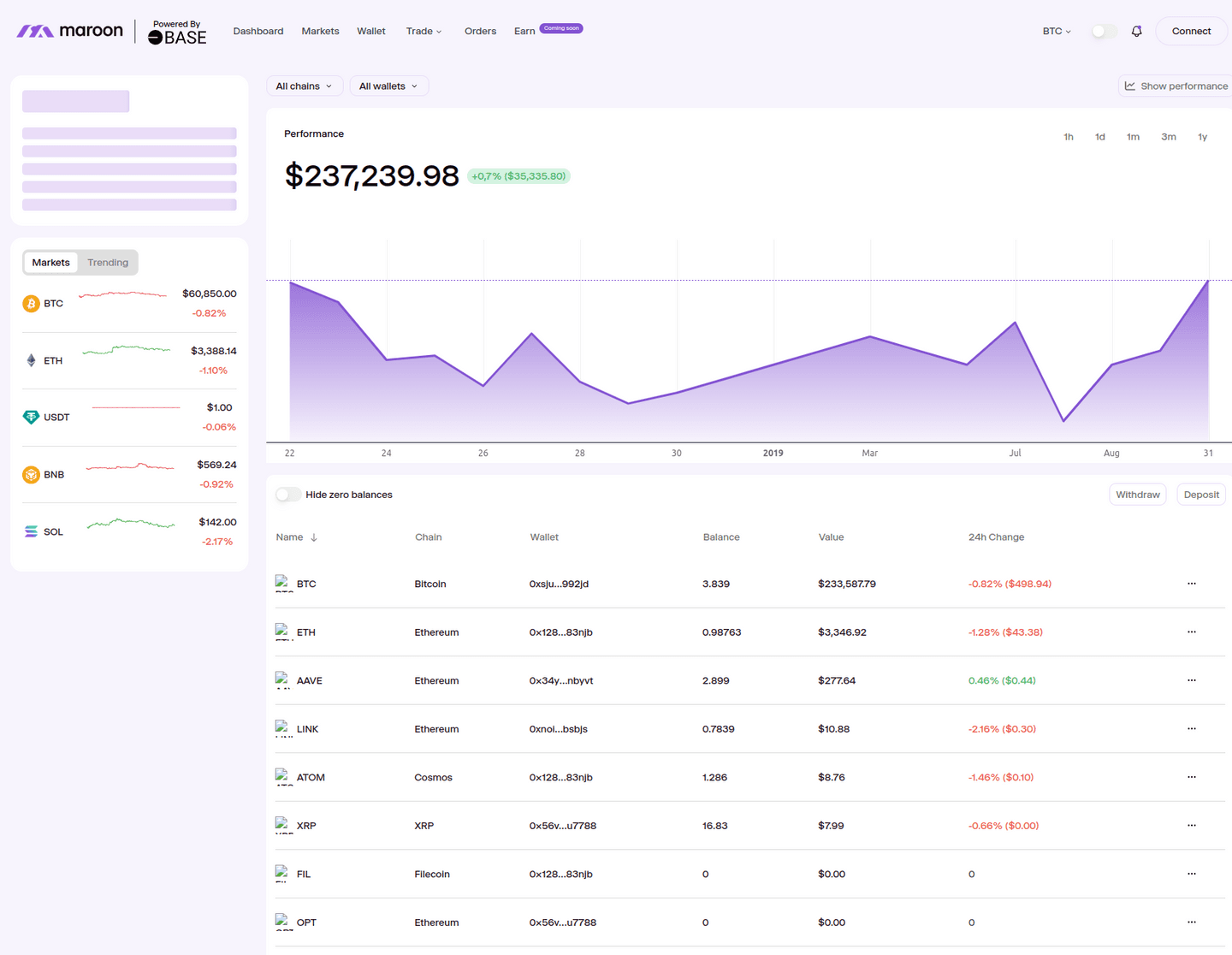Screen dimensions: 1232x955
Task: Click the SOL Solana icon
Action: pos(31,531)
